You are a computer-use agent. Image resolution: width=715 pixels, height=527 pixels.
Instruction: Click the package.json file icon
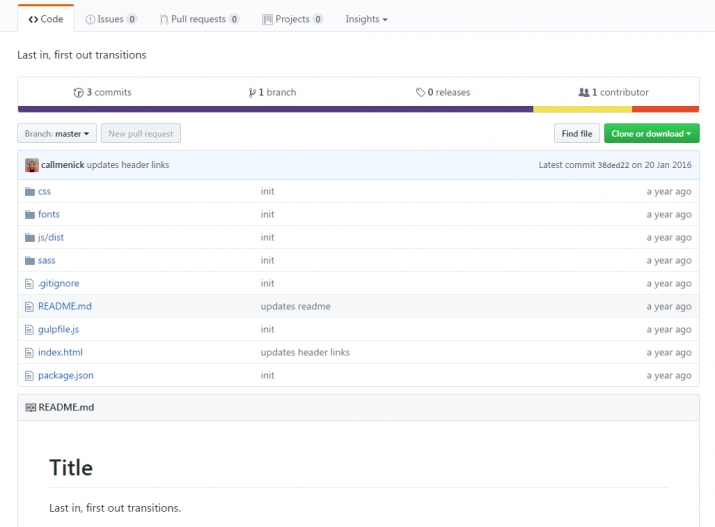click(29, 376)
